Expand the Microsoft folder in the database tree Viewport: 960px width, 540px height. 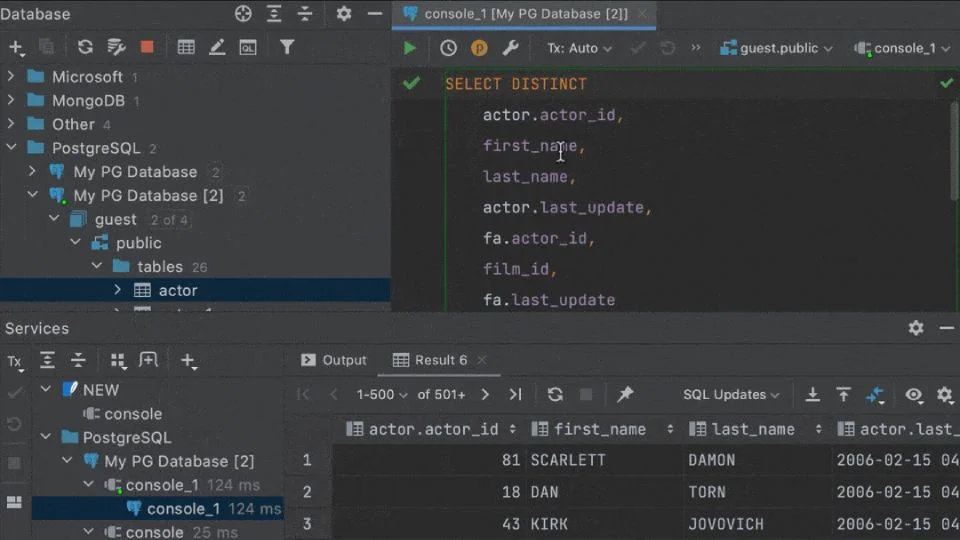point(11,77)
